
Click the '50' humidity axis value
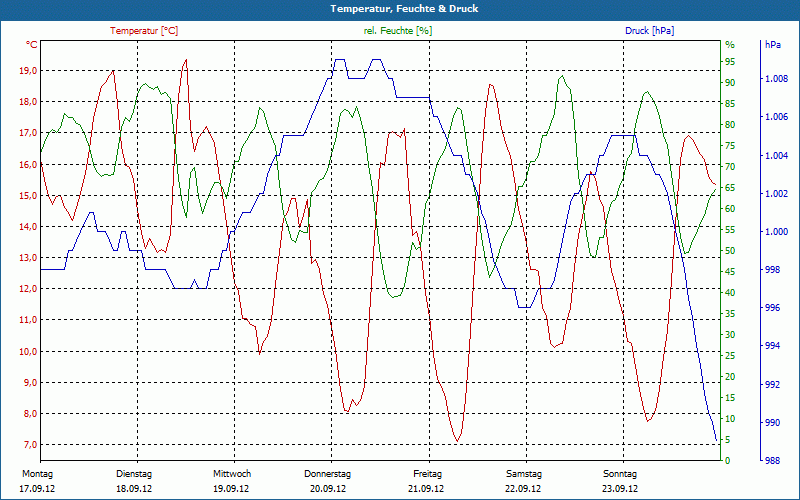[730, 251]
